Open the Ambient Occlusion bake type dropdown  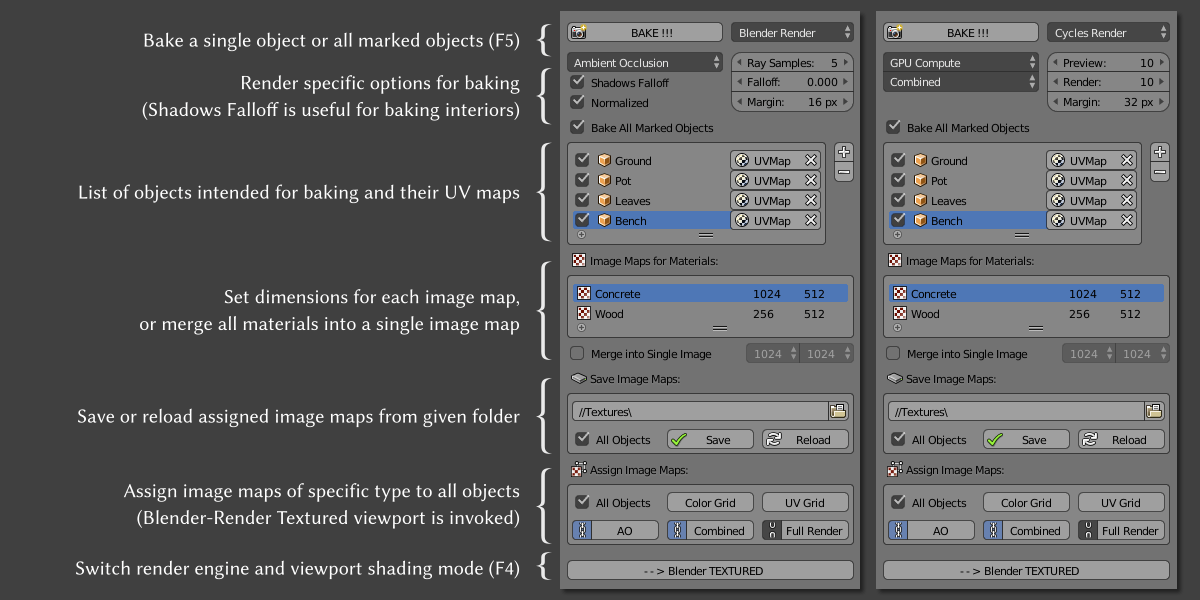coord(645,62)
